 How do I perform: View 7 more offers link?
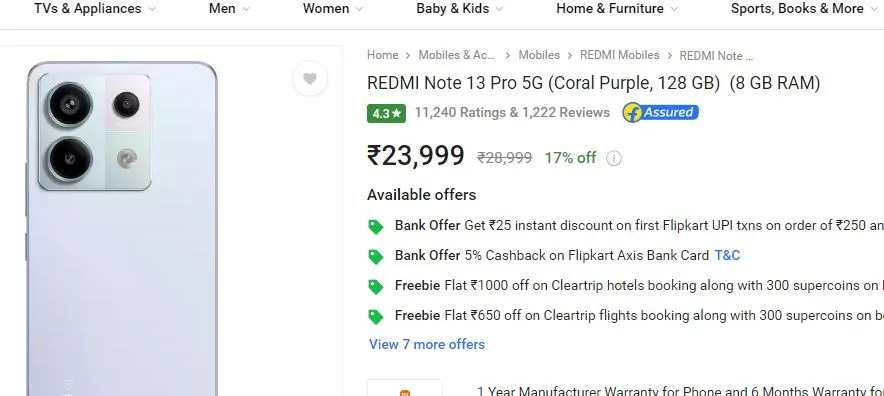tap(427, 344)
